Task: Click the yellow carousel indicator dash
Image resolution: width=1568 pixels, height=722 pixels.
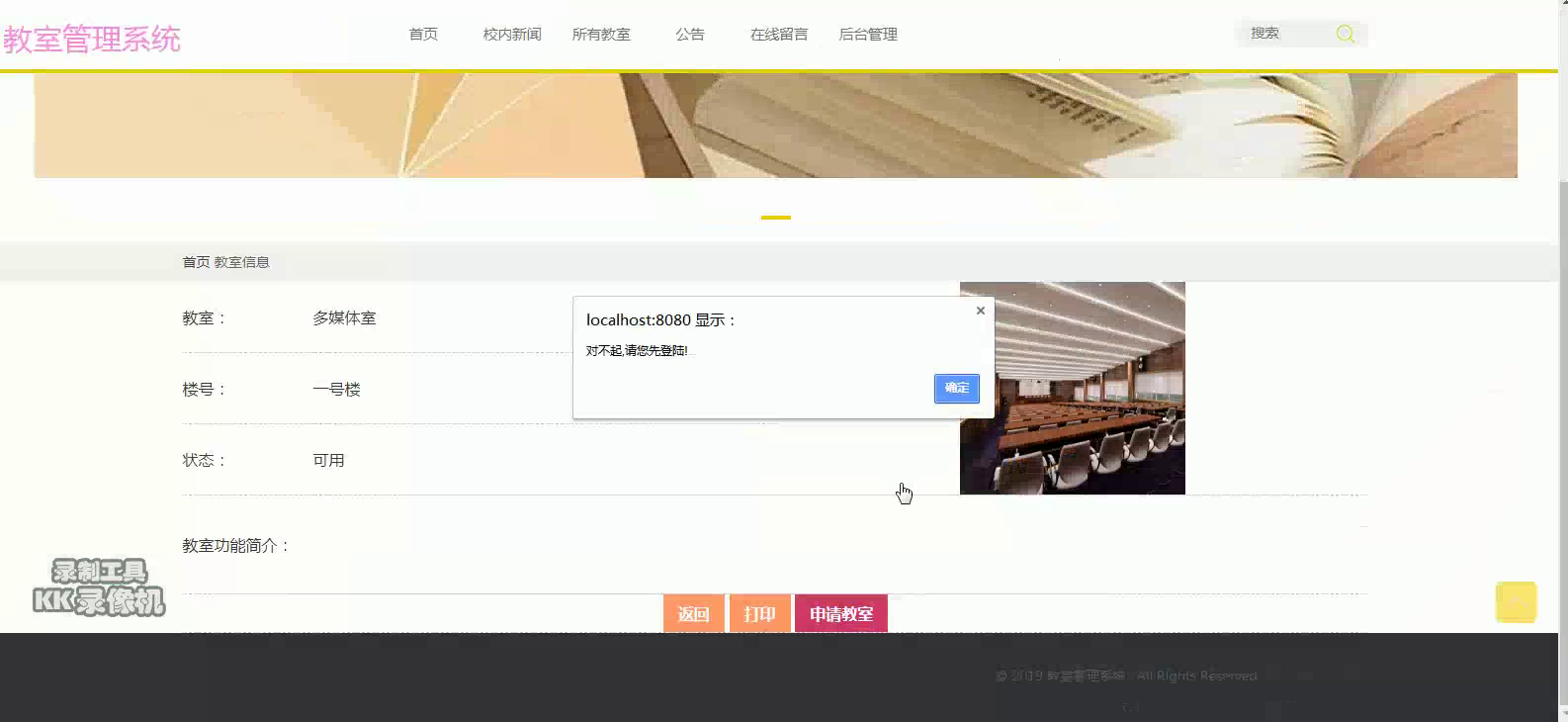Action: click(776, 217)
